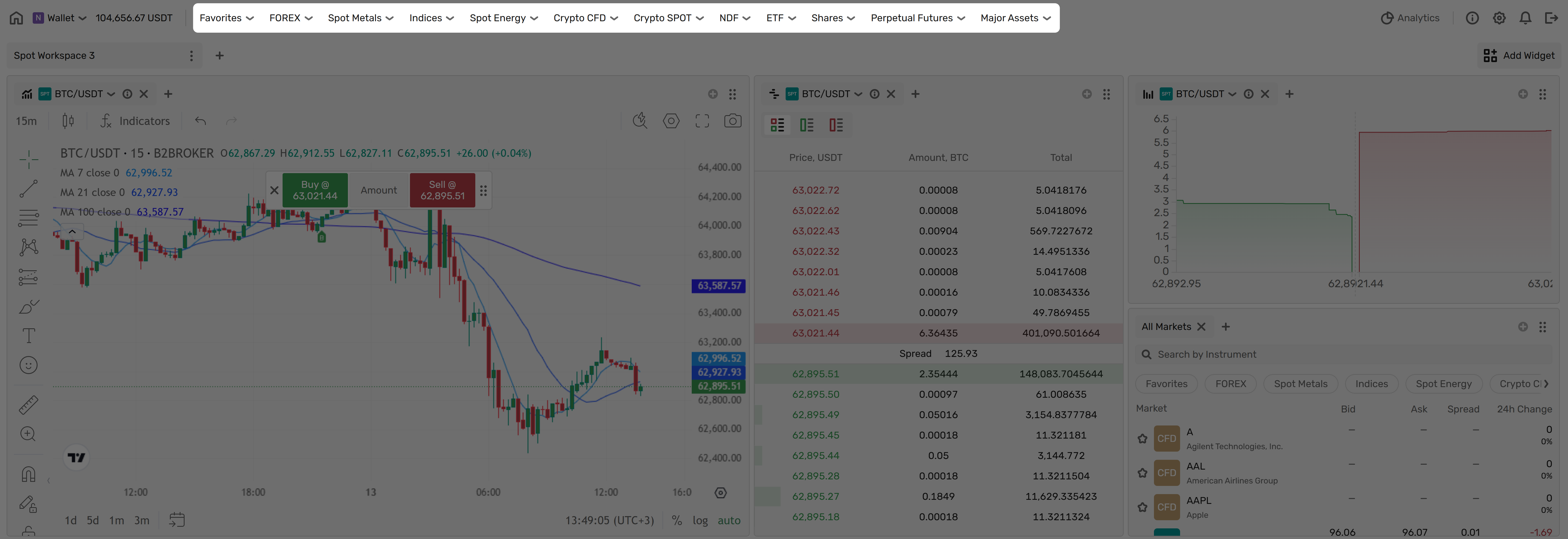
Task: Open the Major Assets dropdown menu
Action: point(1015,18)
